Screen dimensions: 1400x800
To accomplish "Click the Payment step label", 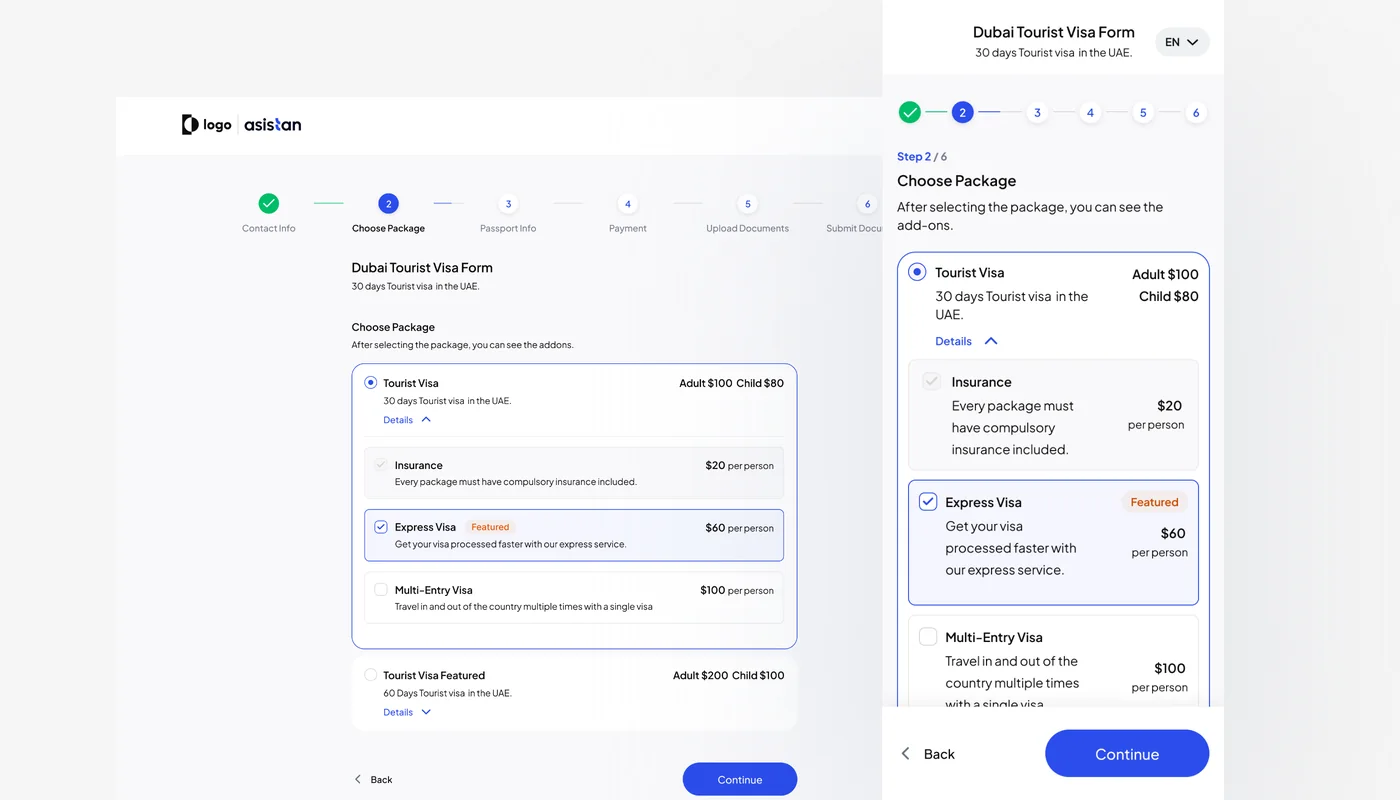I will [628, 228].
